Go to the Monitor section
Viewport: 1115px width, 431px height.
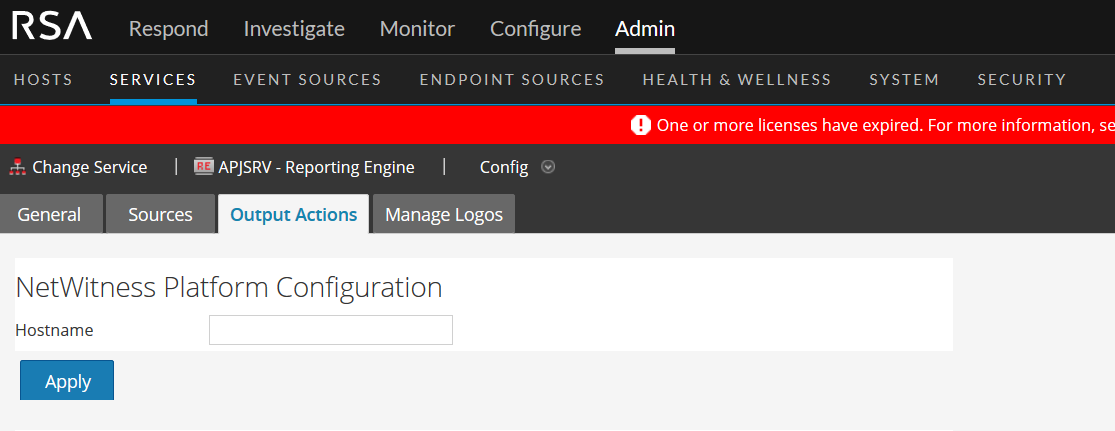(x=417, y=29)
